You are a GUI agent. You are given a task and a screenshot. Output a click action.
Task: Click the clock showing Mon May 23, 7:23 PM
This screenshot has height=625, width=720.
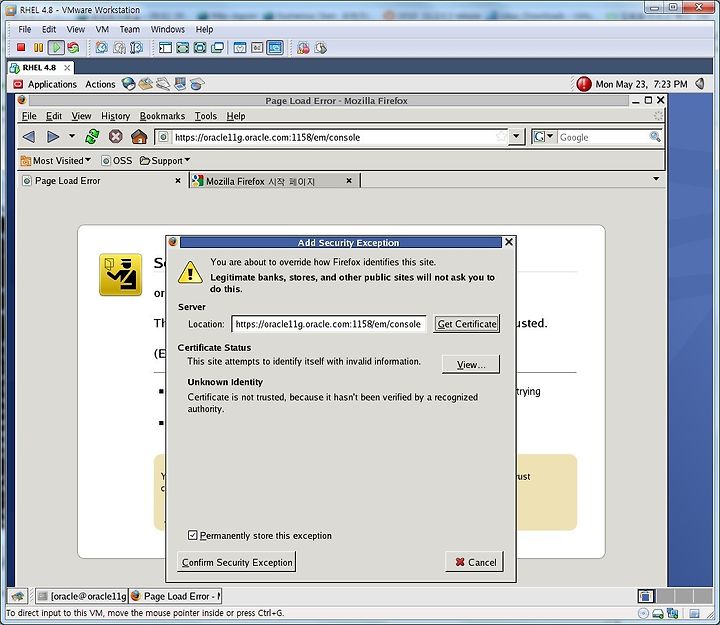pyautogui.click(x=641, y=84)
